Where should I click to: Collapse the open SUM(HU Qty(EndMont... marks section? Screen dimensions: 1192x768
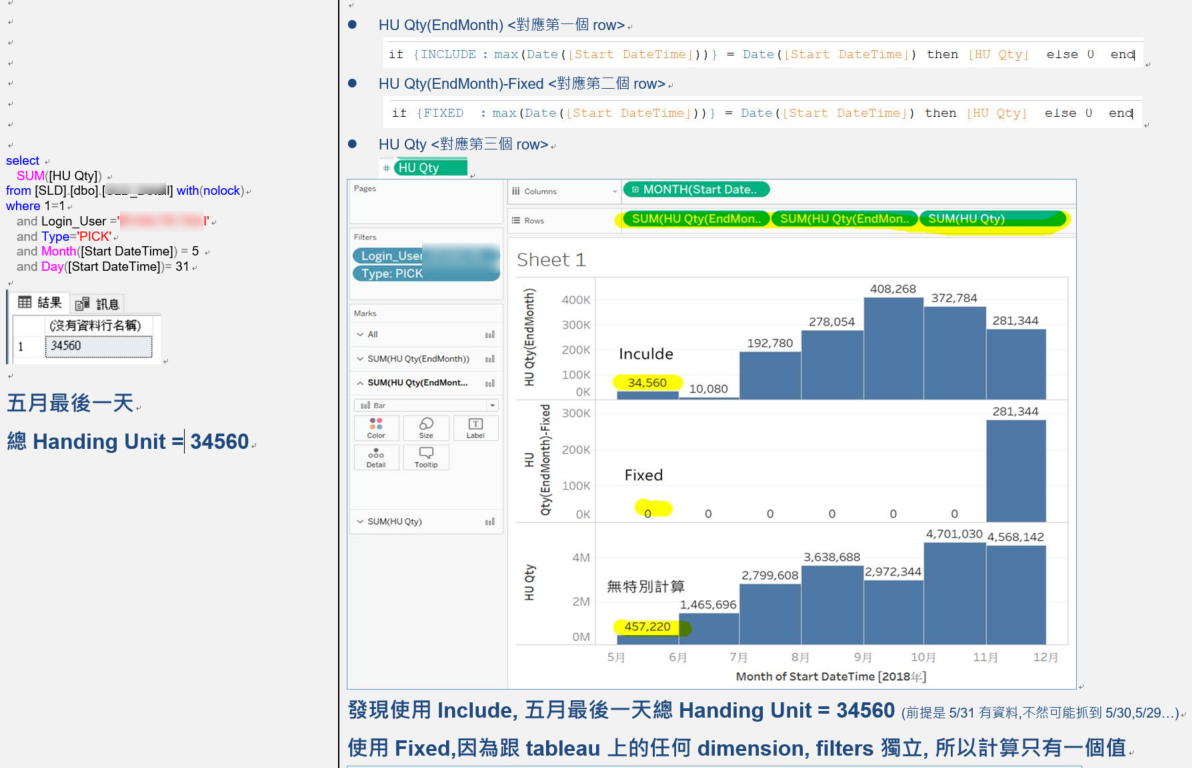point(360,383)
